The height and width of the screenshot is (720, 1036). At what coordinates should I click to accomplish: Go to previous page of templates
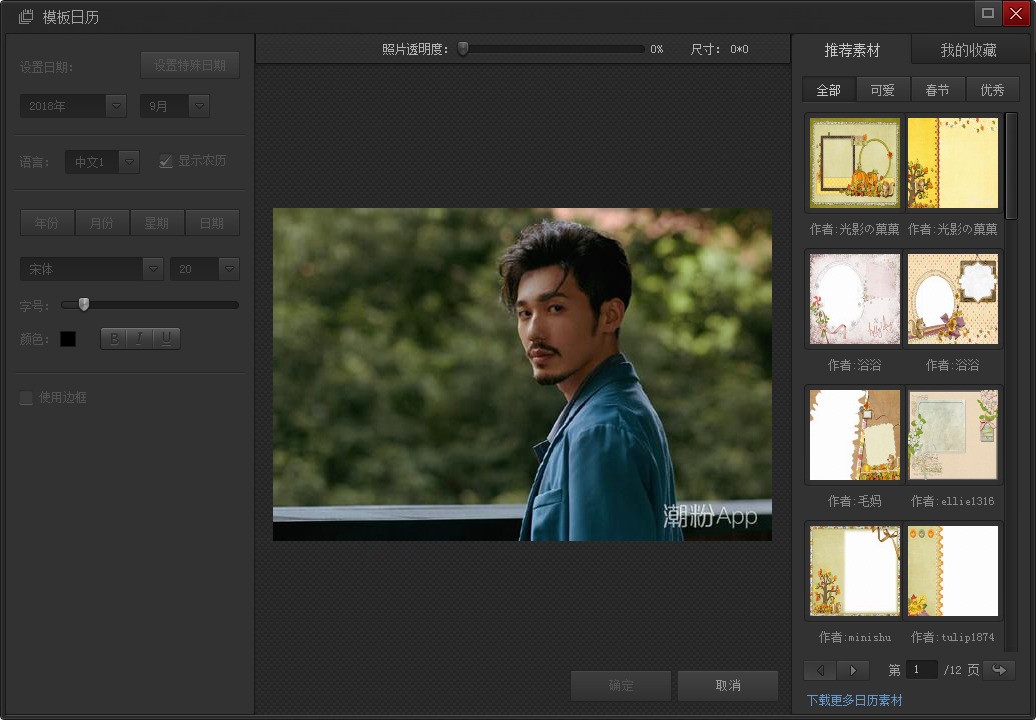pos(820,670)
